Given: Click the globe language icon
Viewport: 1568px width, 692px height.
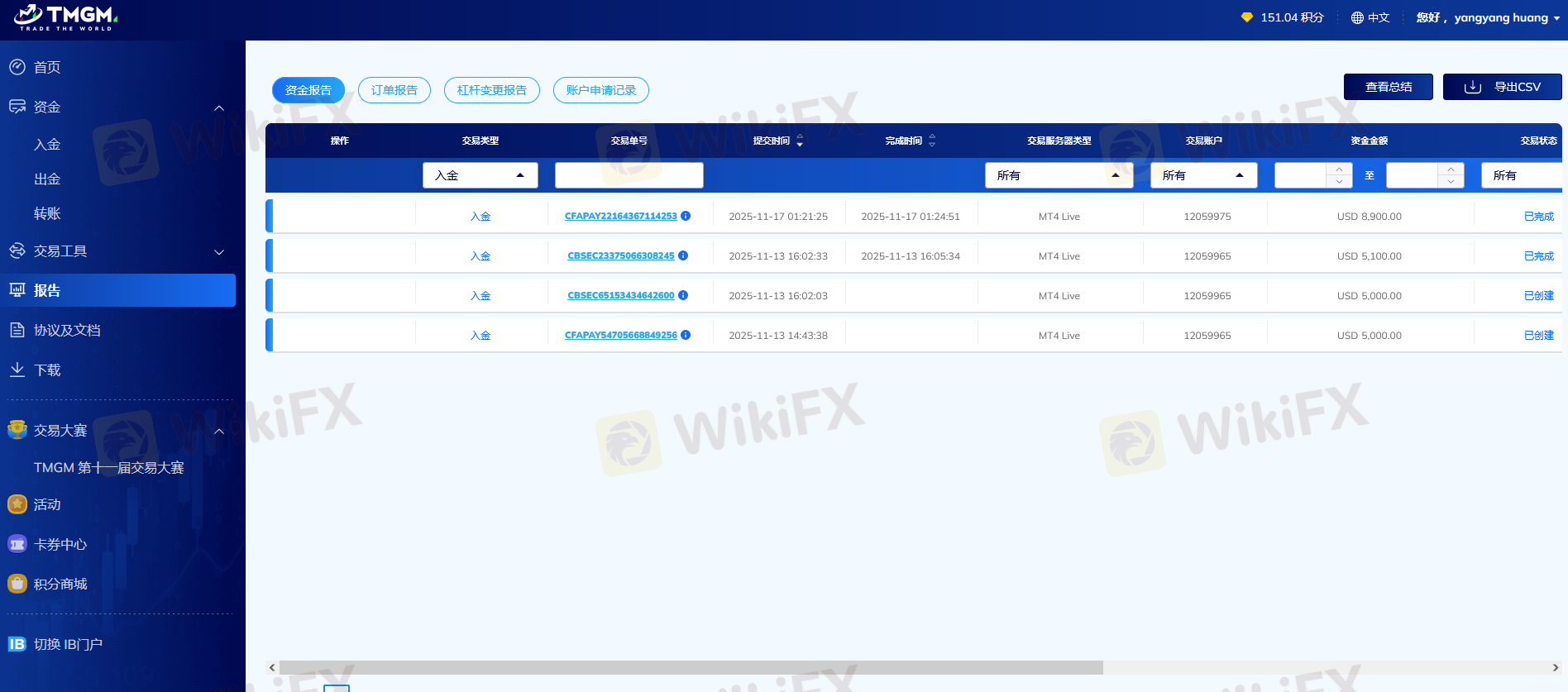Looking at the screenshot, I should [1357, 17].
